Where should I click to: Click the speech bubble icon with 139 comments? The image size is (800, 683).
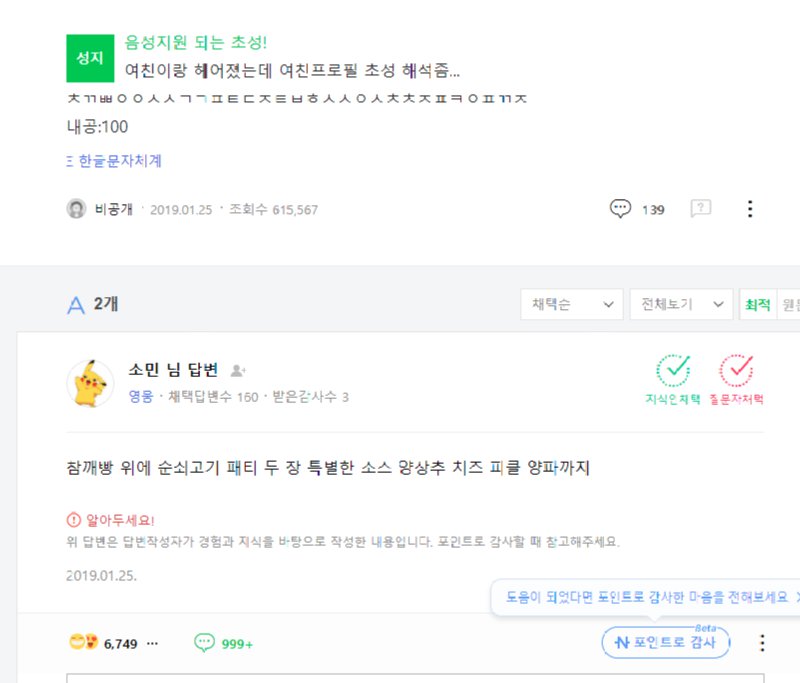pyautogui.click(x=621, y=209)
